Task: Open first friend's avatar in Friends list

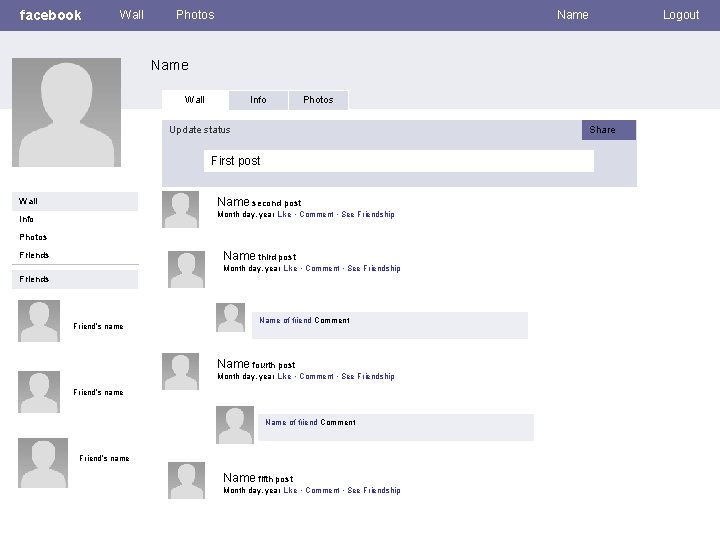Action: point(39,321)
